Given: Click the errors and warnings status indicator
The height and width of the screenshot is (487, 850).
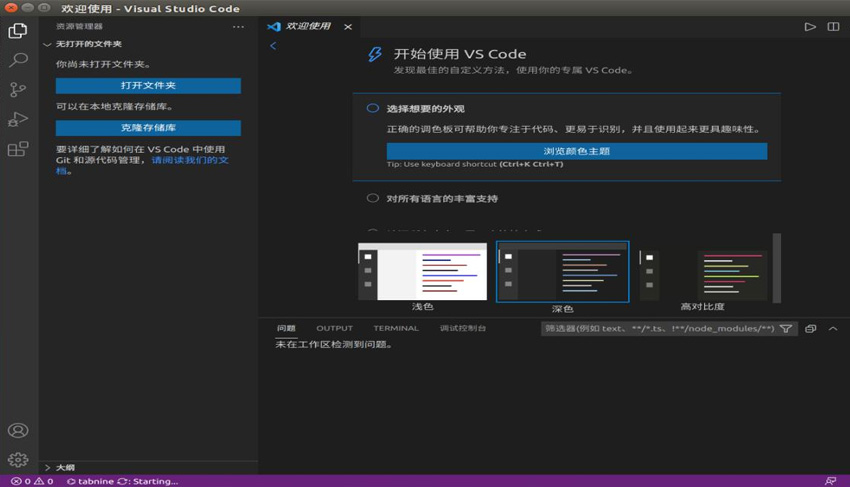Looking at the screenshot, I should click(x=33, y=481).
